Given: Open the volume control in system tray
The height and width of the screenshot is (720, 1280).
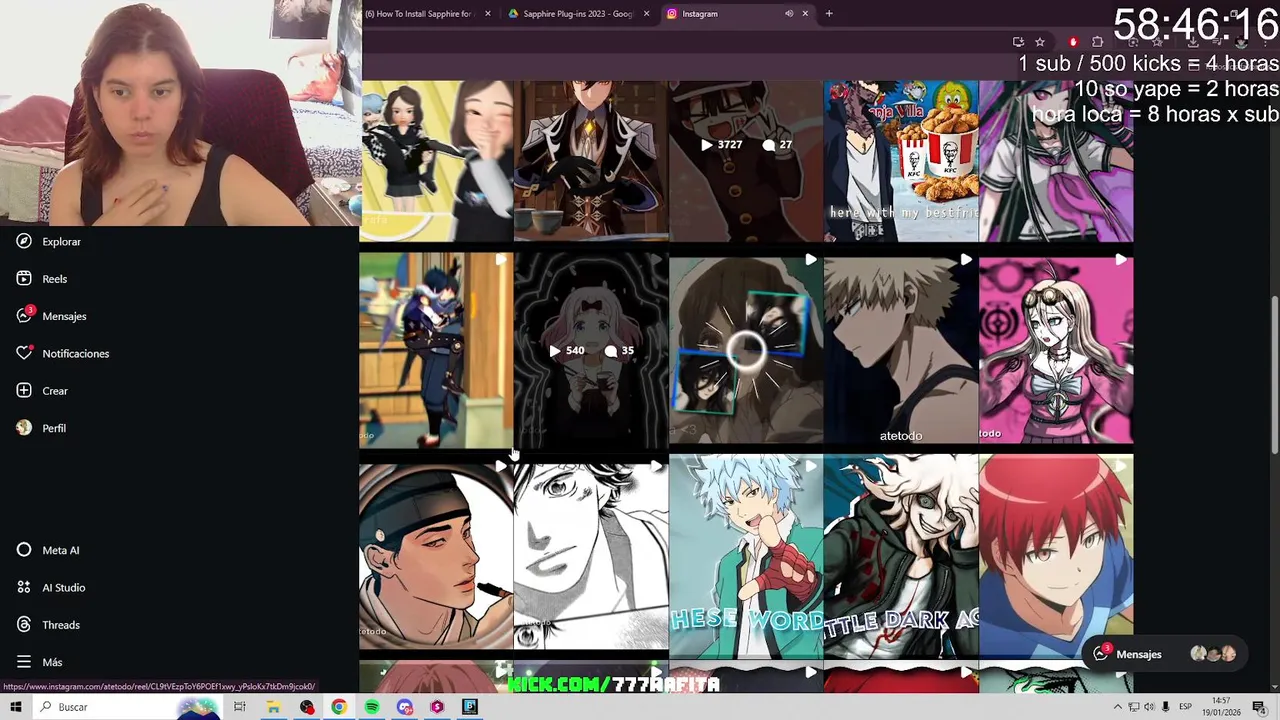Looking at the screenshot, I should [x=1149, y=707].
